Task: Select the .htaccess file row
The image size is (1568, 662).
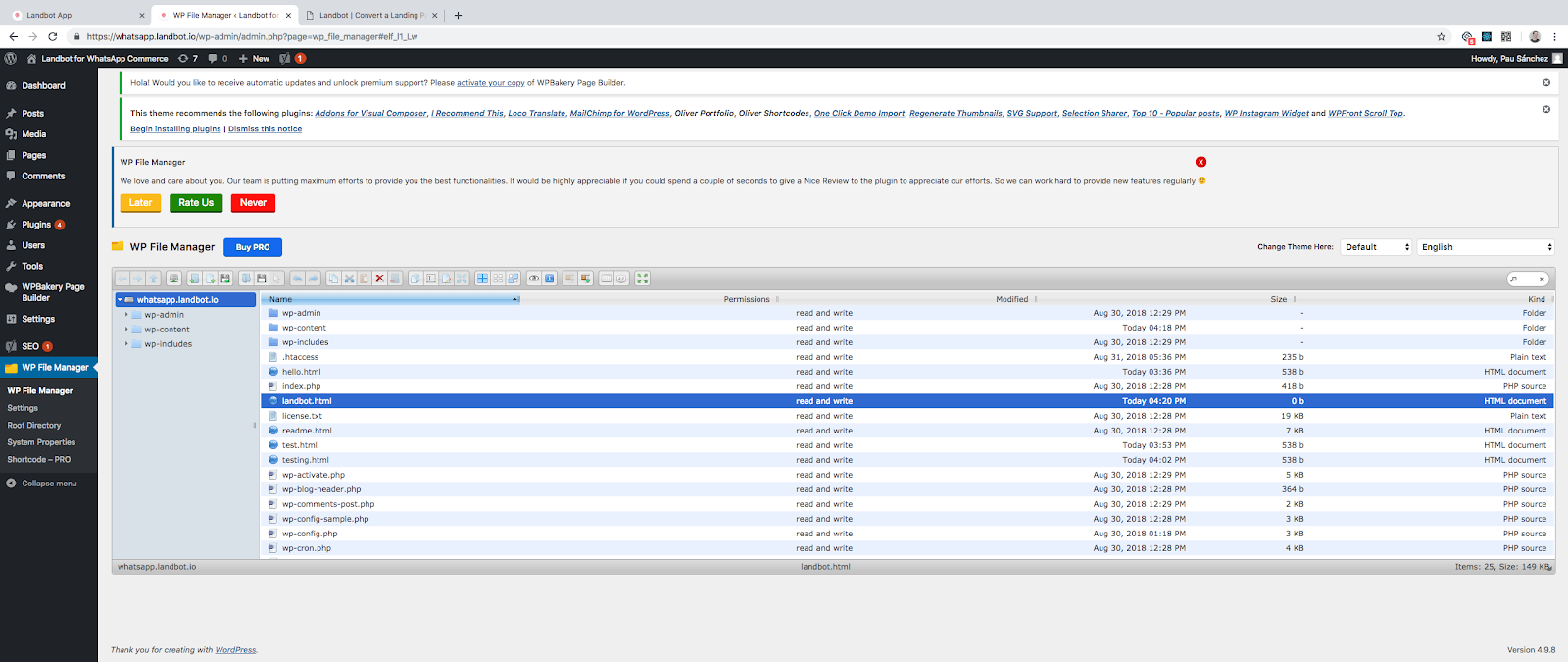Action: tap(906, 357)
